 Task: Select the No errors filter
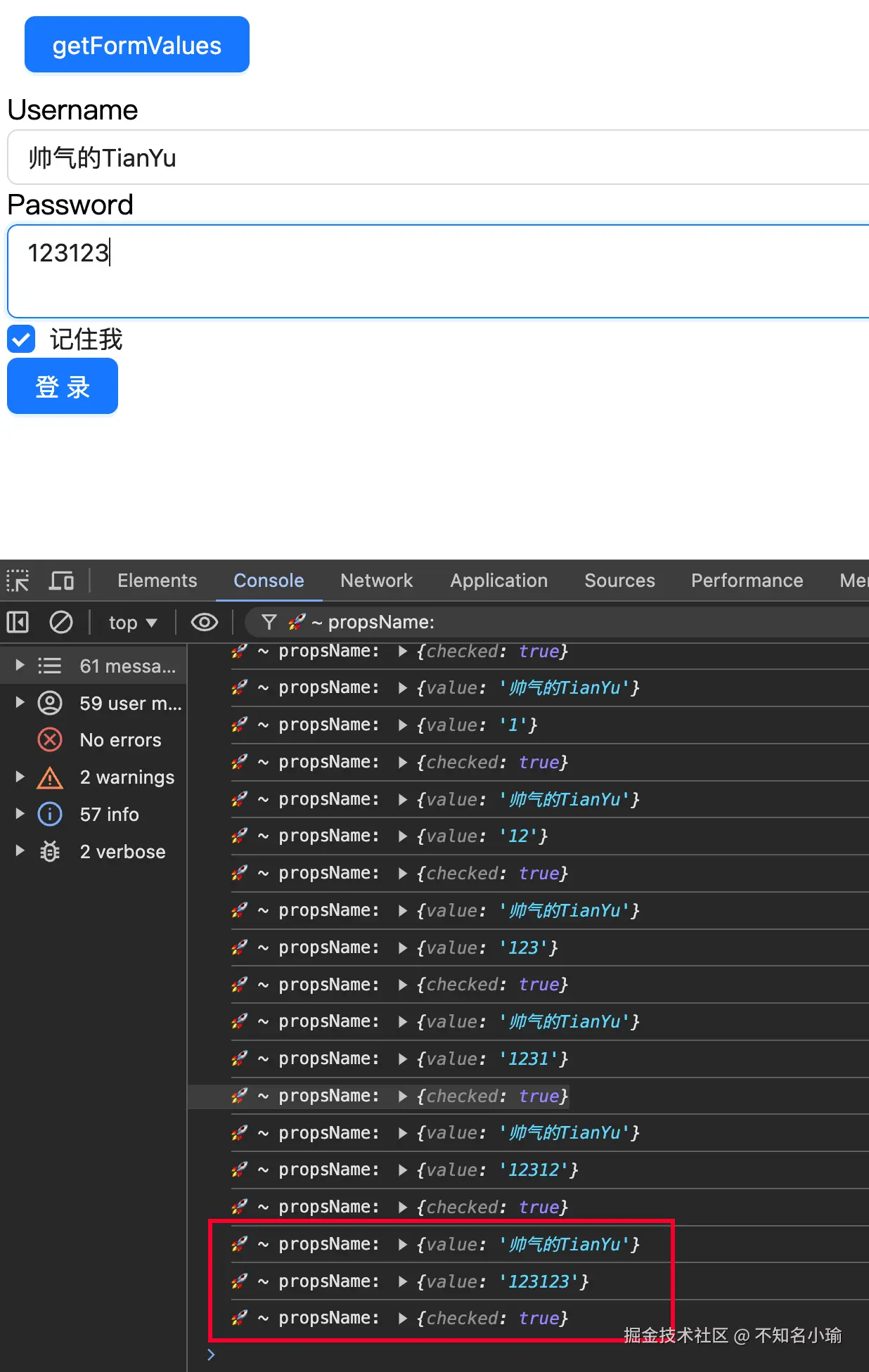pos(94,740)
